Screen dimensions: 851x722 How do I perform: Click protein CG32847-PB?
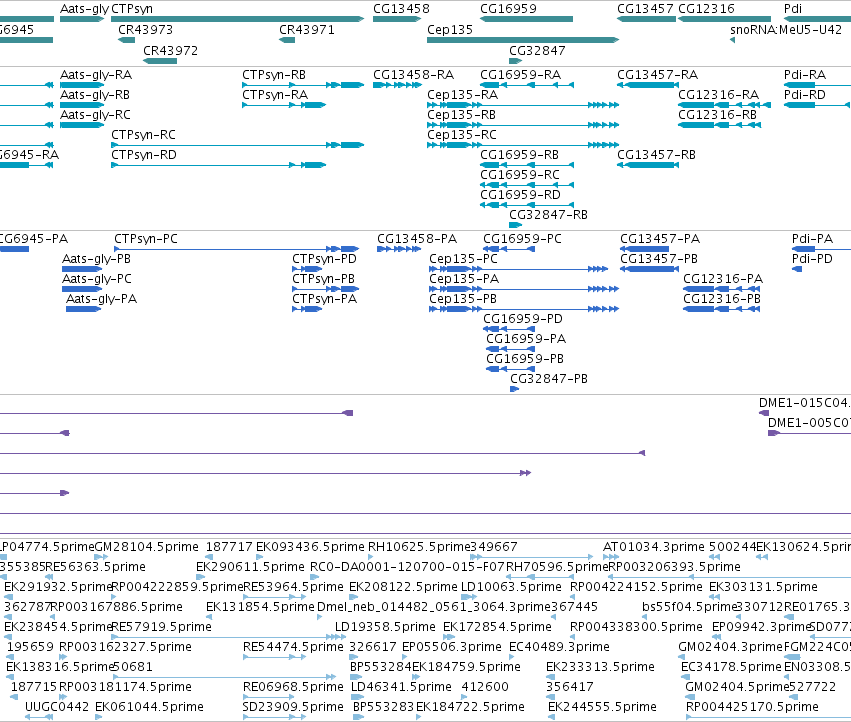click(515, 389)
